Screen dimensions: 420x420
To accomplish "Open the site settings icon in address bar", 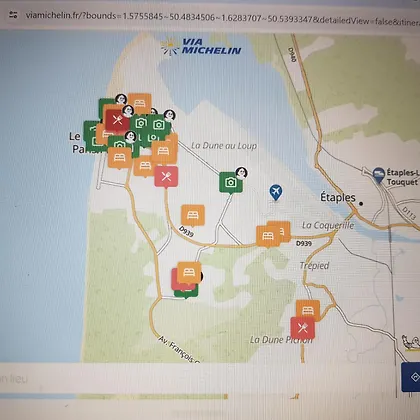I will [13, 15].
